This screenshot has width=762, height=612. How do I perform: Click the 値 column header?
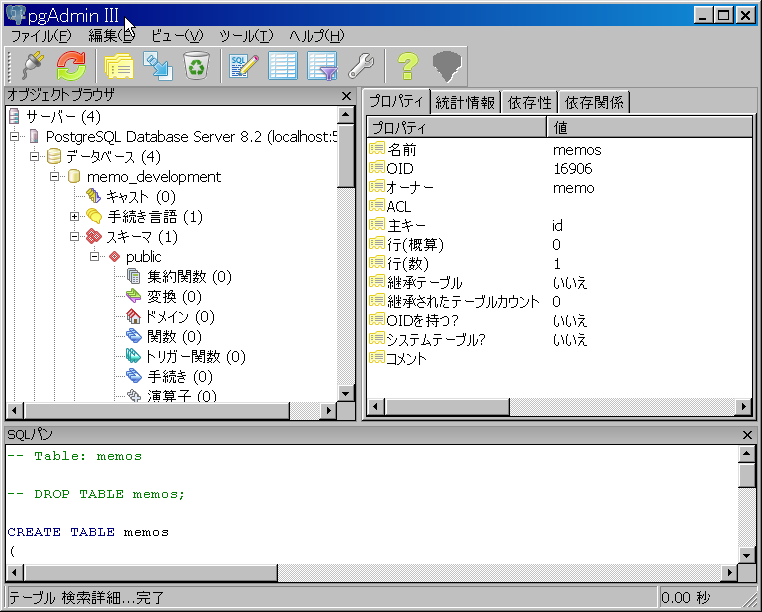pos(650,128)
